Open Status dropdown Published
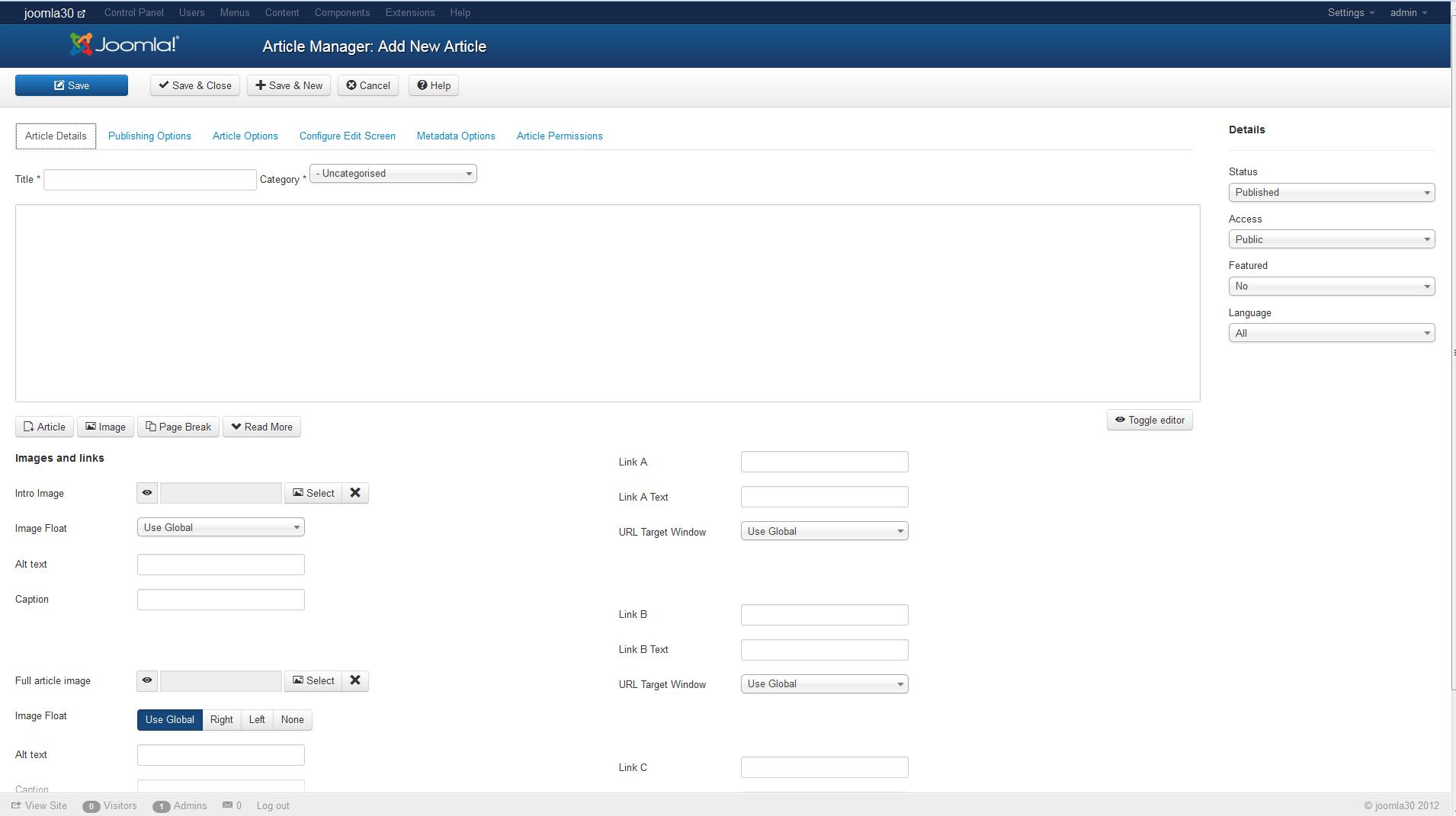Image resolution: width=1456 pixels, height=816 pixels. point(1332,193)
